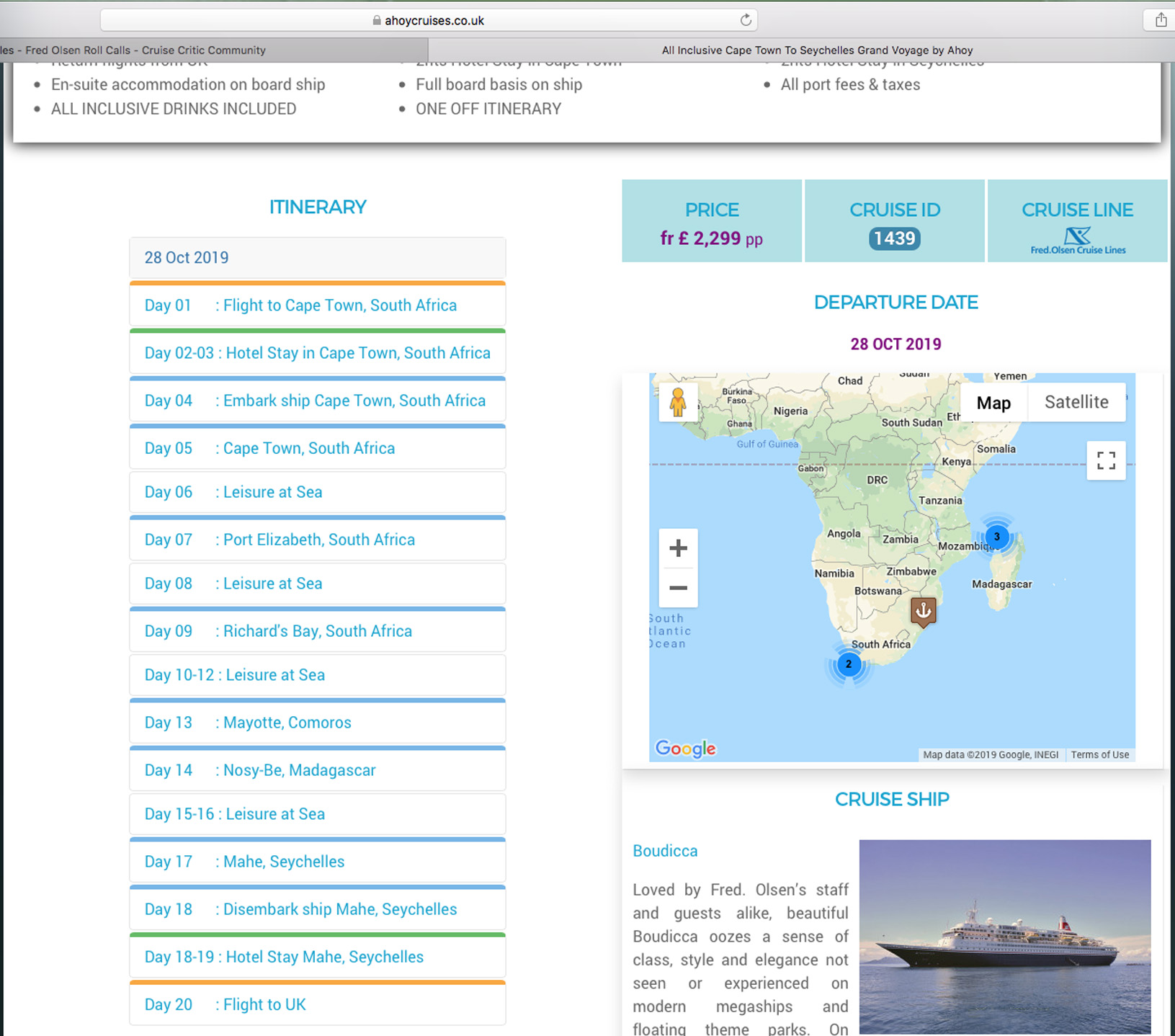Image resolution: width=1175 pixels, height=1036 pixels.
Task: Click the Safari share icon
Action: point(1161,20)
